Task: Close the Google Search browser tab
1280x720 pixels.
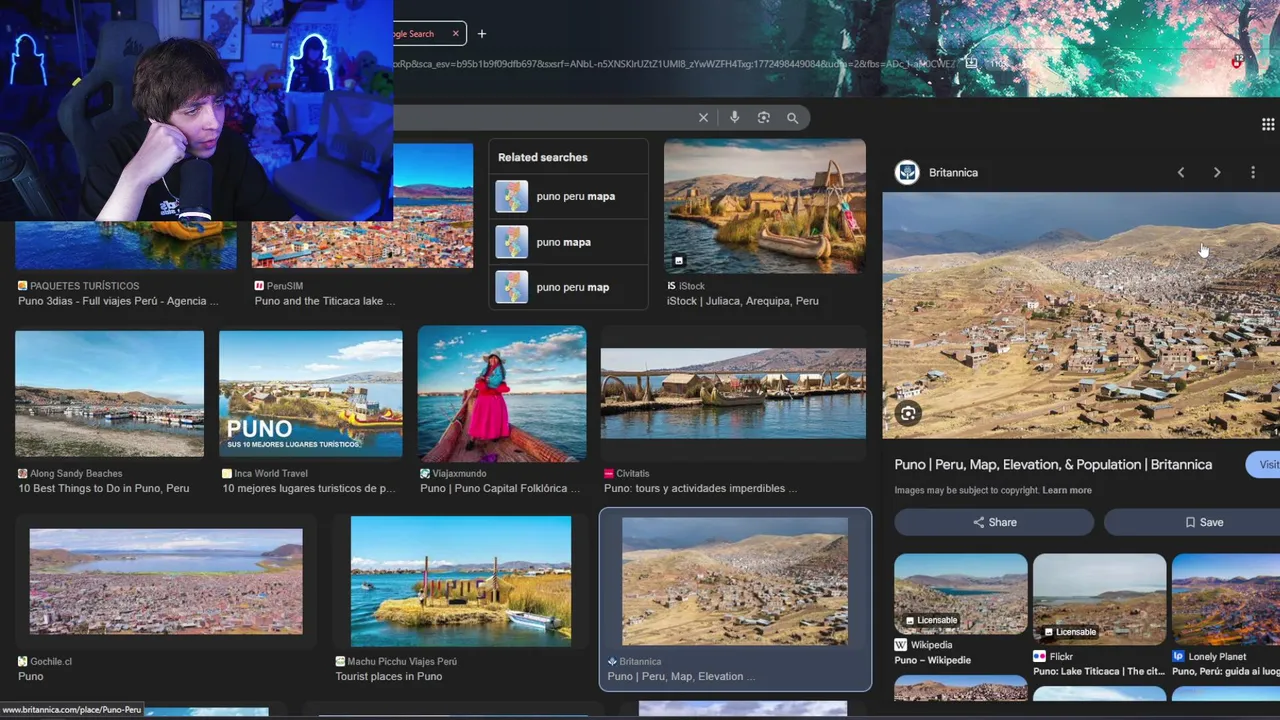Action: click(455, 34)
